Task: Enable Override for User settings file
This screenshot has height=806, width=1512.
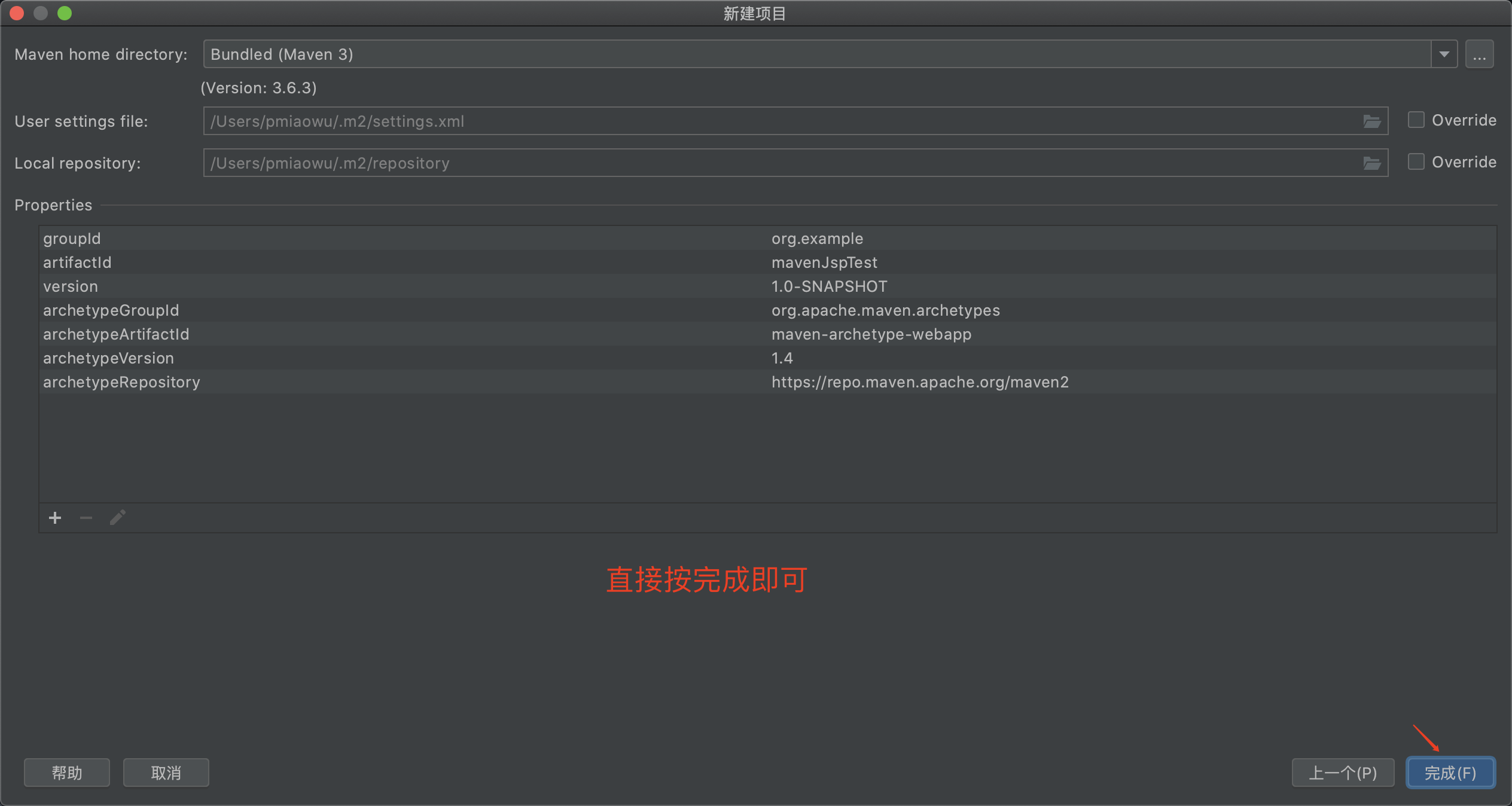Action: [1416, 120]
